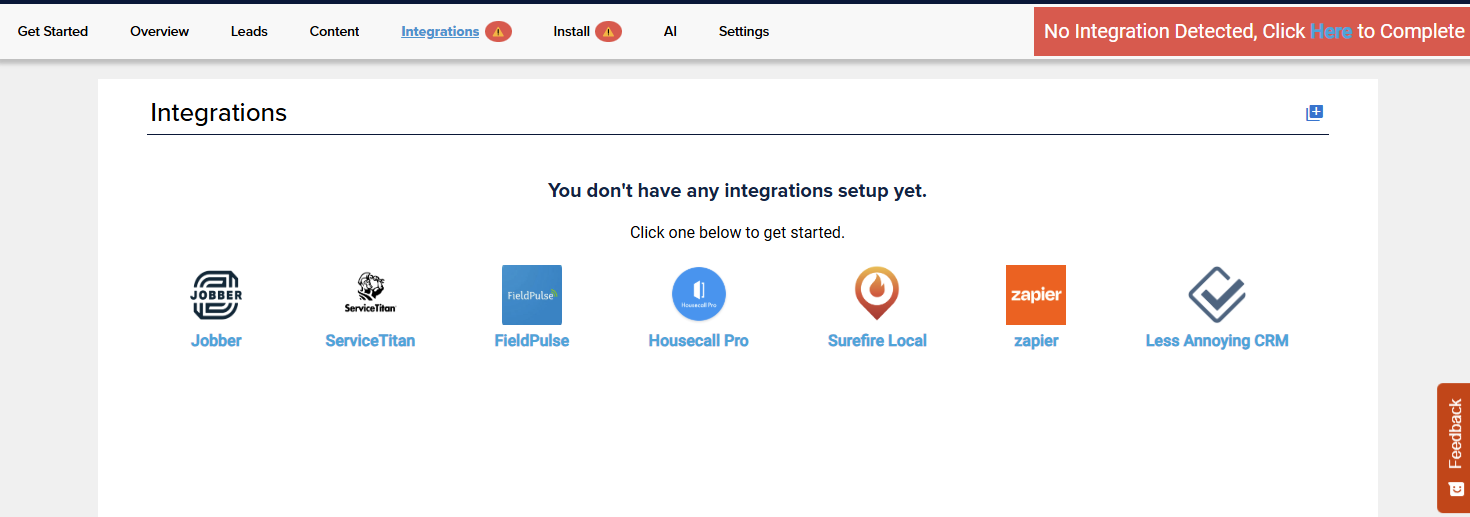The height and width of the screenshot is (517, 1470).
Task: Click the add integration plus icon
Action: tap(1315, 113)
